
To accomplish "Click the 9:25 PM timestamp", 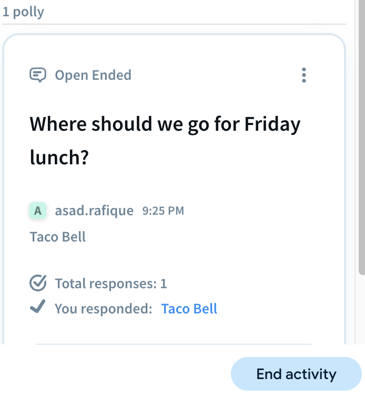I will (x=163, y=211).
